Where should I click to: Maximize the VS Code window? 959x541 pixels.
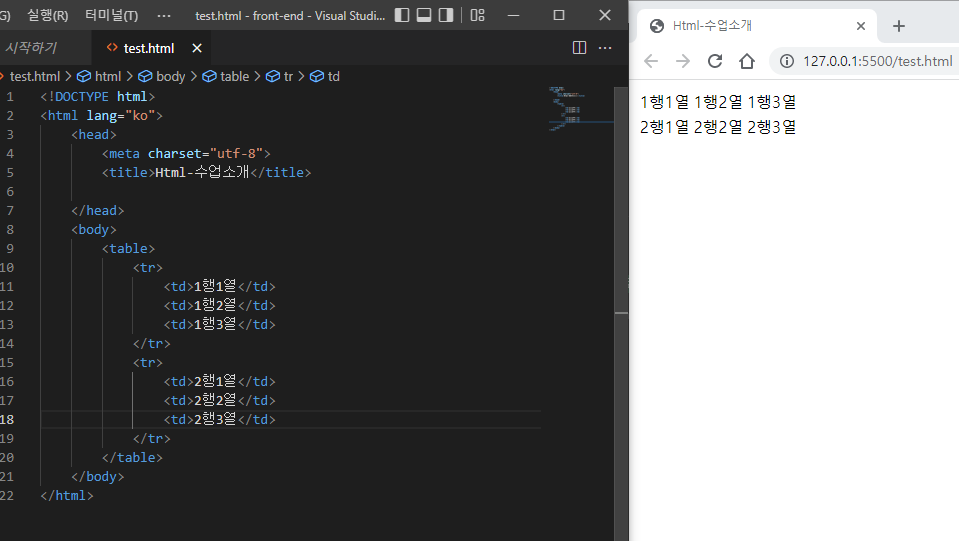point(558,15)
